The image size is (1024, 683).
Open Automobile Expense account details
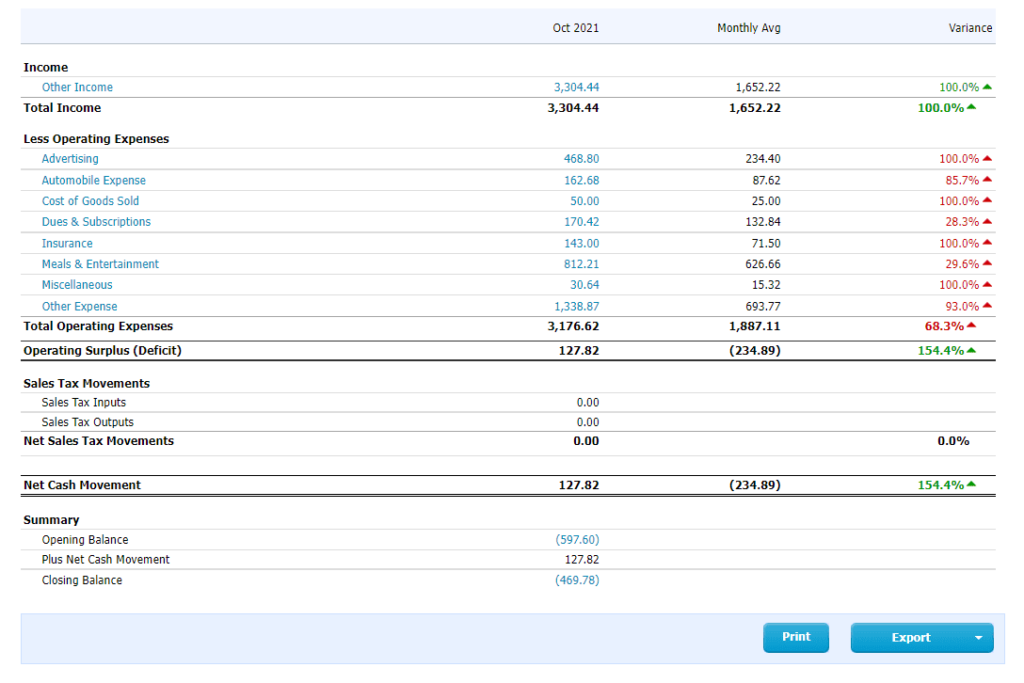(93, 180)
